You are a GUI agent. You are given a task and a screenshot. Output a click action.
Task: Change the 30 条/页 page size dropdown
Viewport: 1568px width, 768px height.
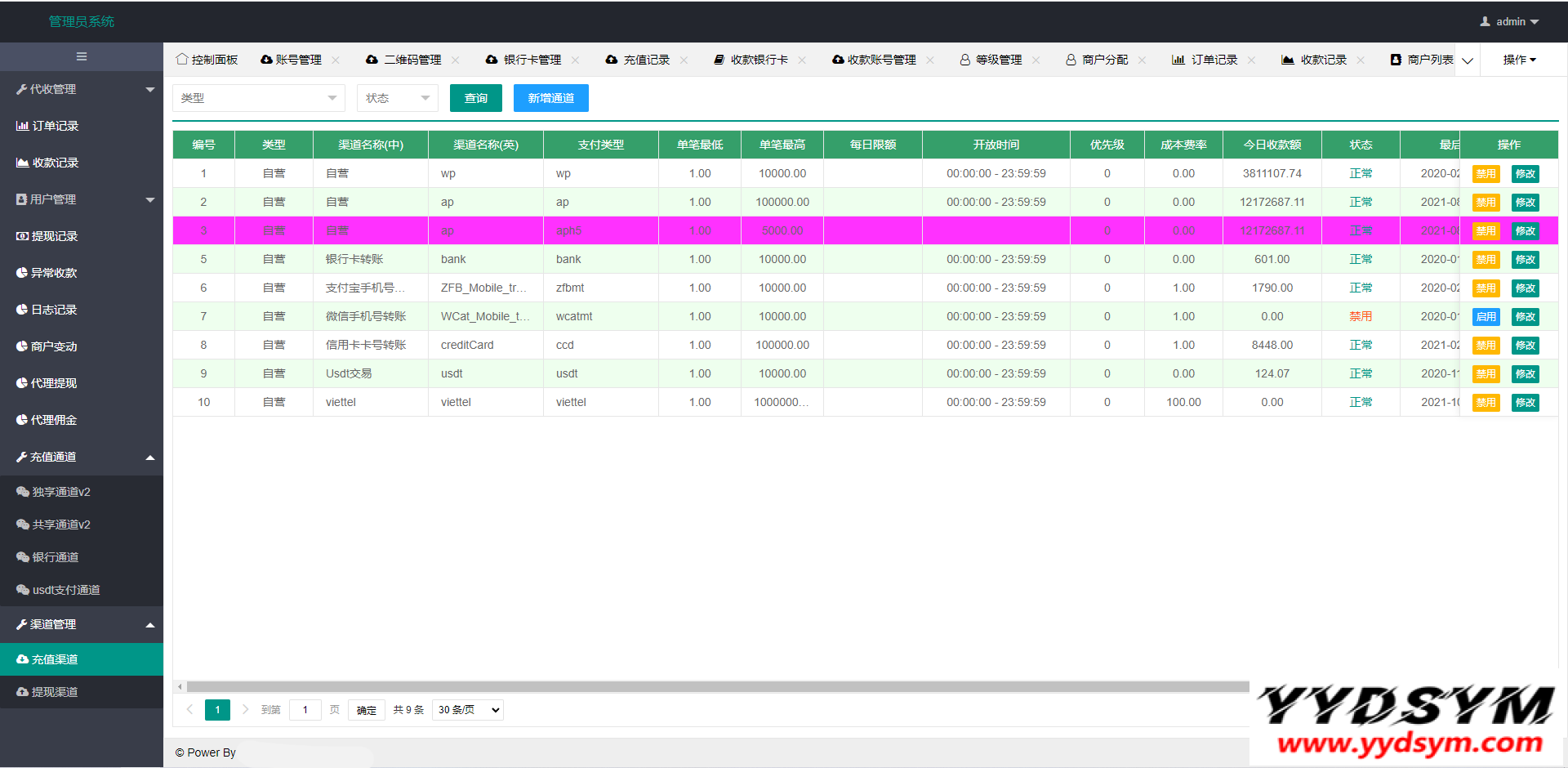pos(468,710)
